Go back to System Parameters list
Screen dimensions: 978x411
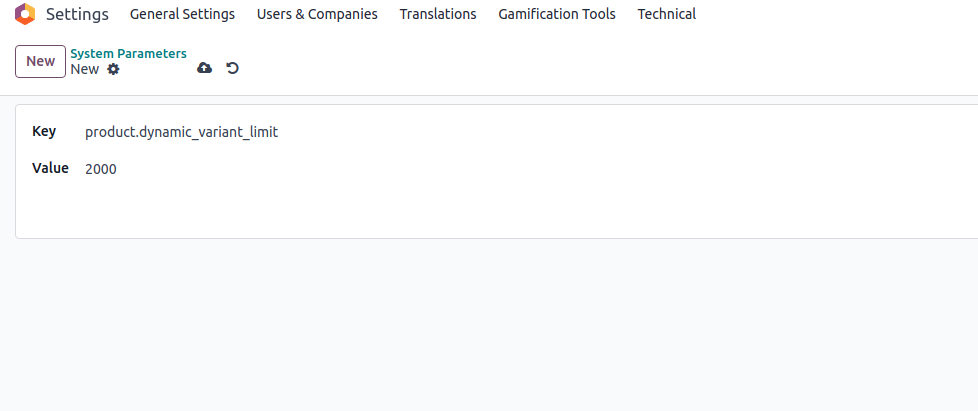pos(128,53)
